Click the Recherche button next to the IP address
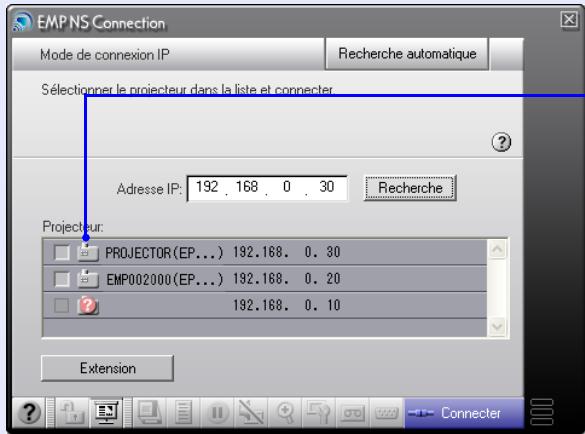 [410, 188]
